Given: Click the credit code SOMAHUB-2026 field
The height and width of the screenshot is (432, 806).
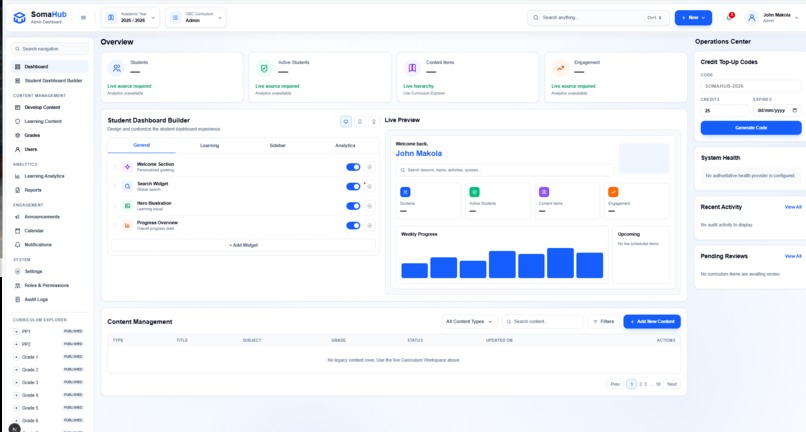Looking at the screenshot, I should tap(750, 86).
